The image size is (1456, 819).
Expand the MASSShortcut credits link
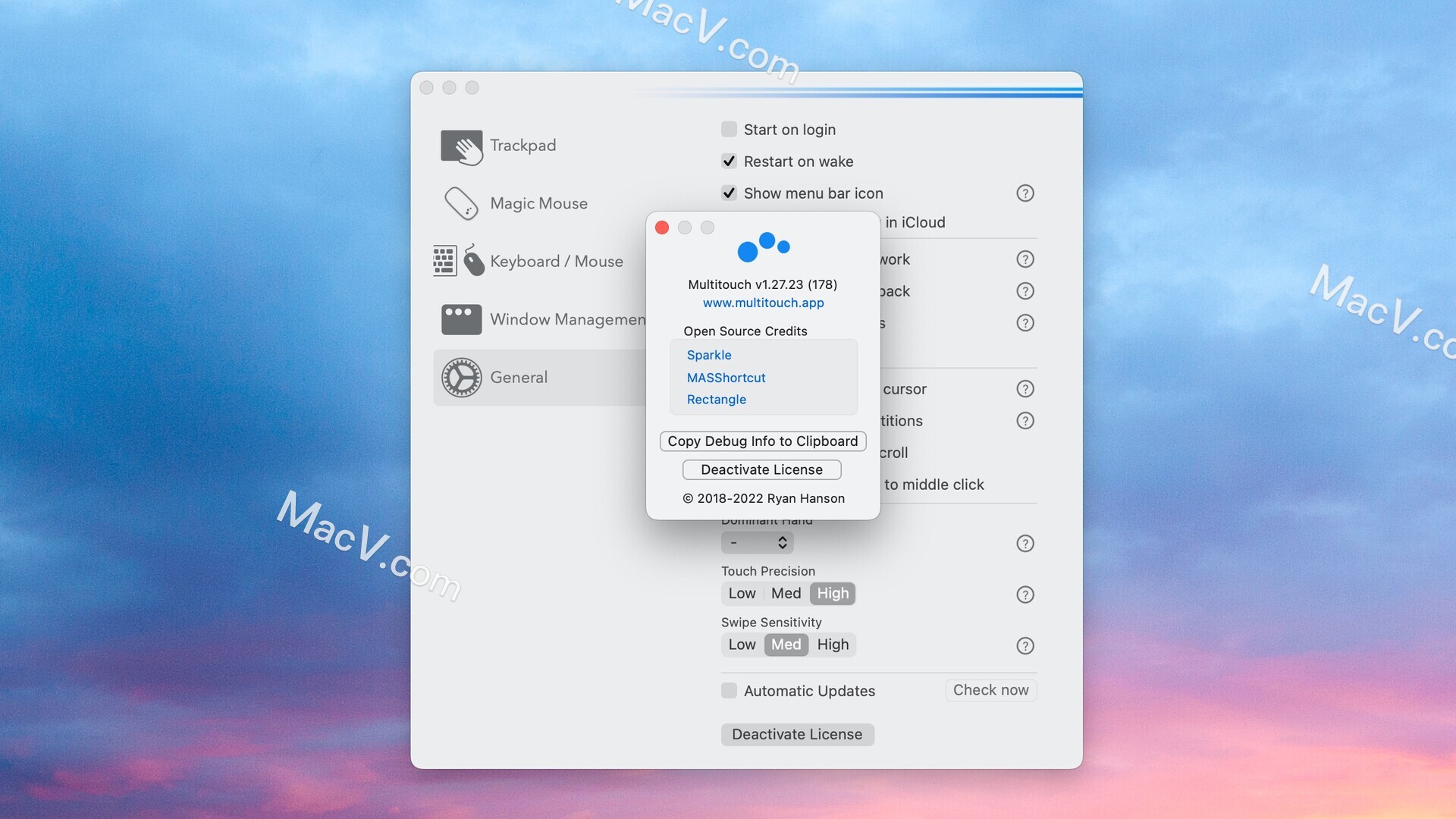[725, 377]
